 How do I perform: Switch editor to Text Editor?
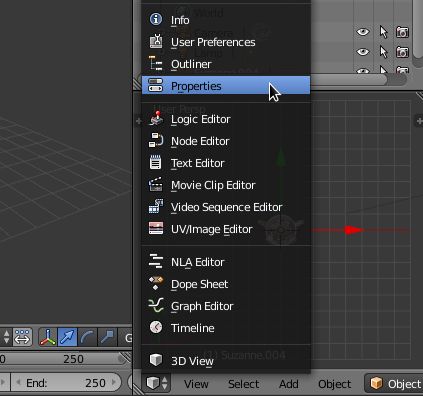[226, 163]
